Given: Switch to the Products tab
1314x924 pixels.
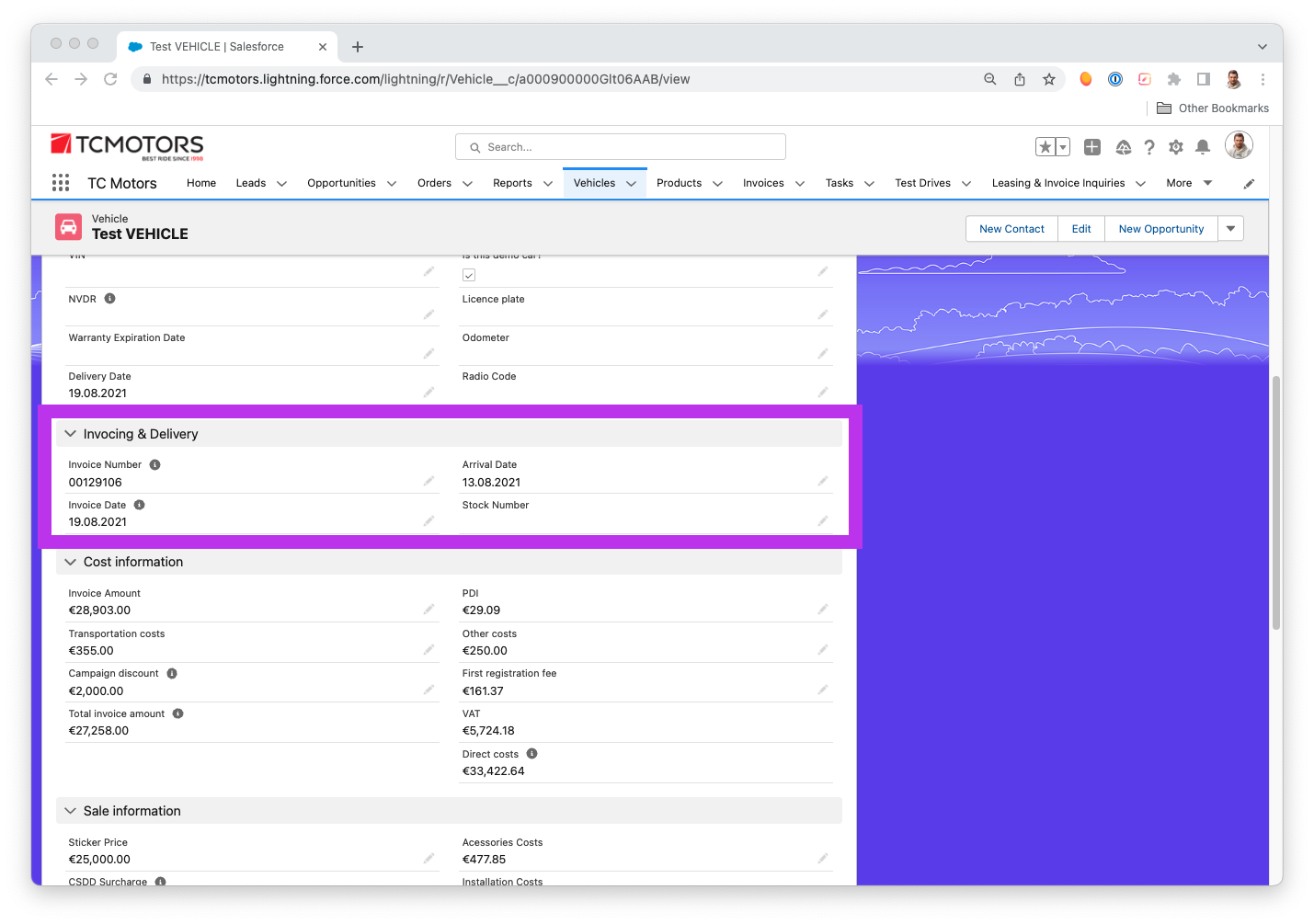Looking at the screenshot, I should click(x=680, y=183).
